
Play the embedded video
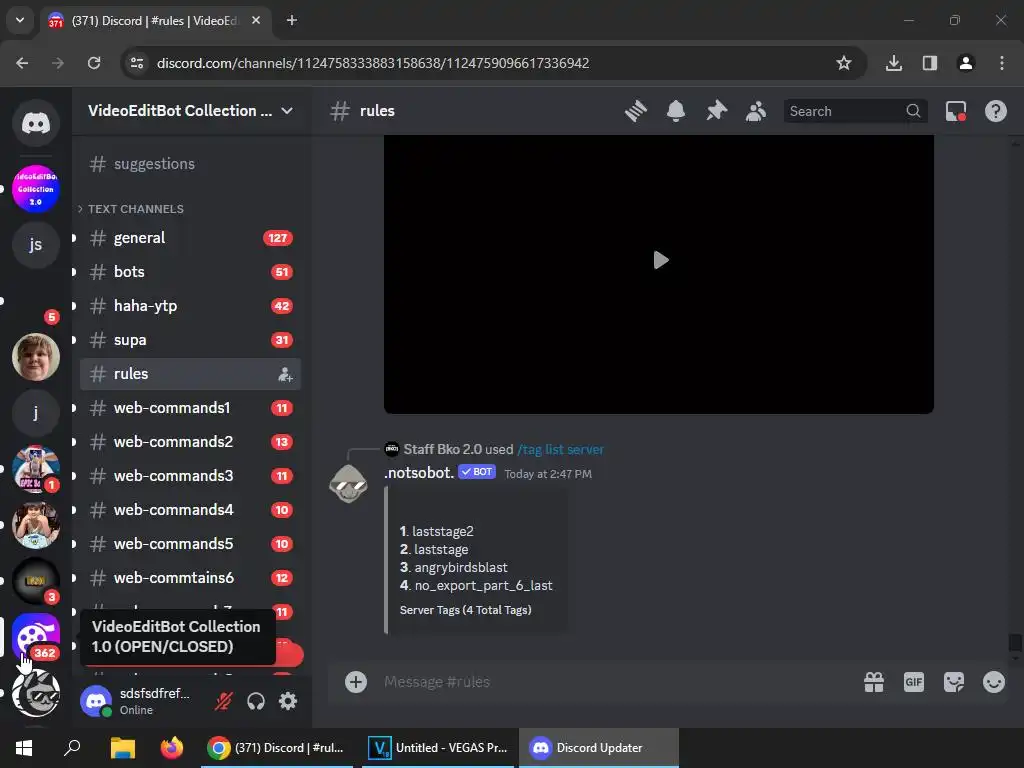pyautogui.click(x=660, y=260)
